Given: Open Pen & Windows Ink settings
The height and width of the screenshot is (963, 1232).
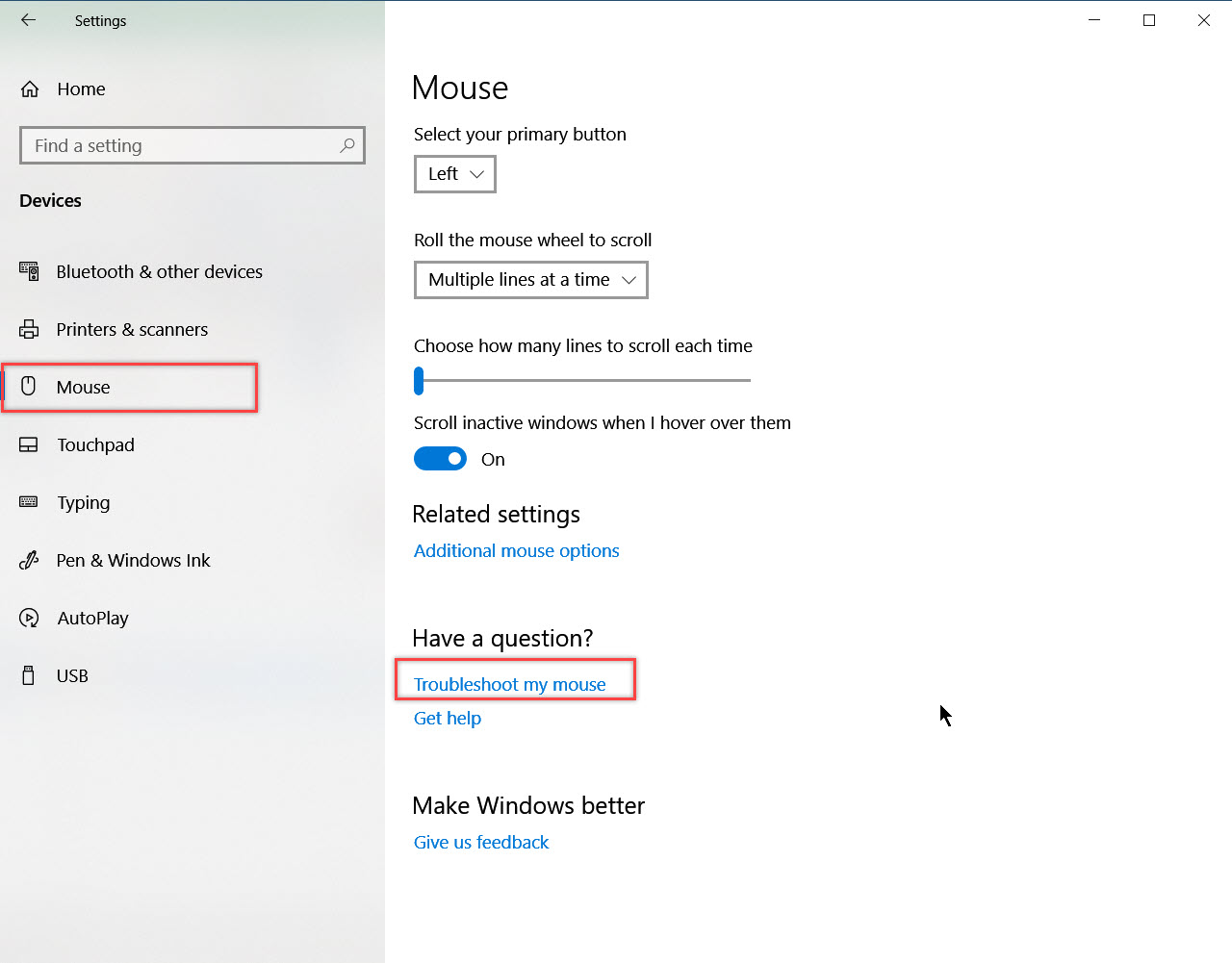Looking at the screenshot, I should point(133,560).
